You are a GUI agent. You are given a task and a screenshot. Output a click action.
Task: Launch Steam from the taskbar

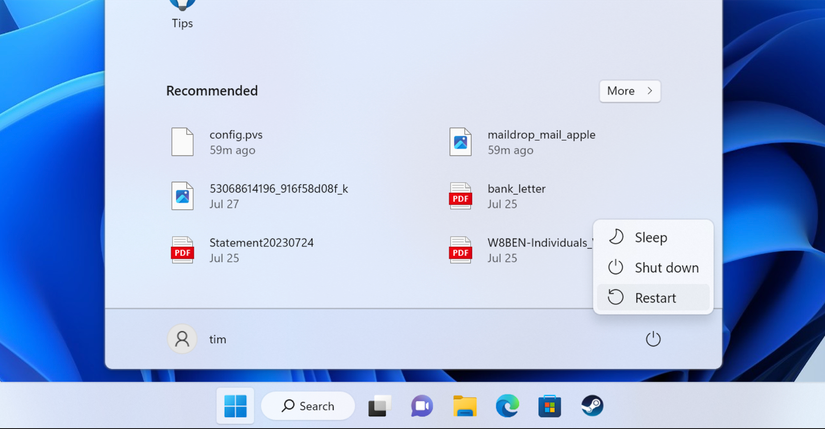click(592, 406)
